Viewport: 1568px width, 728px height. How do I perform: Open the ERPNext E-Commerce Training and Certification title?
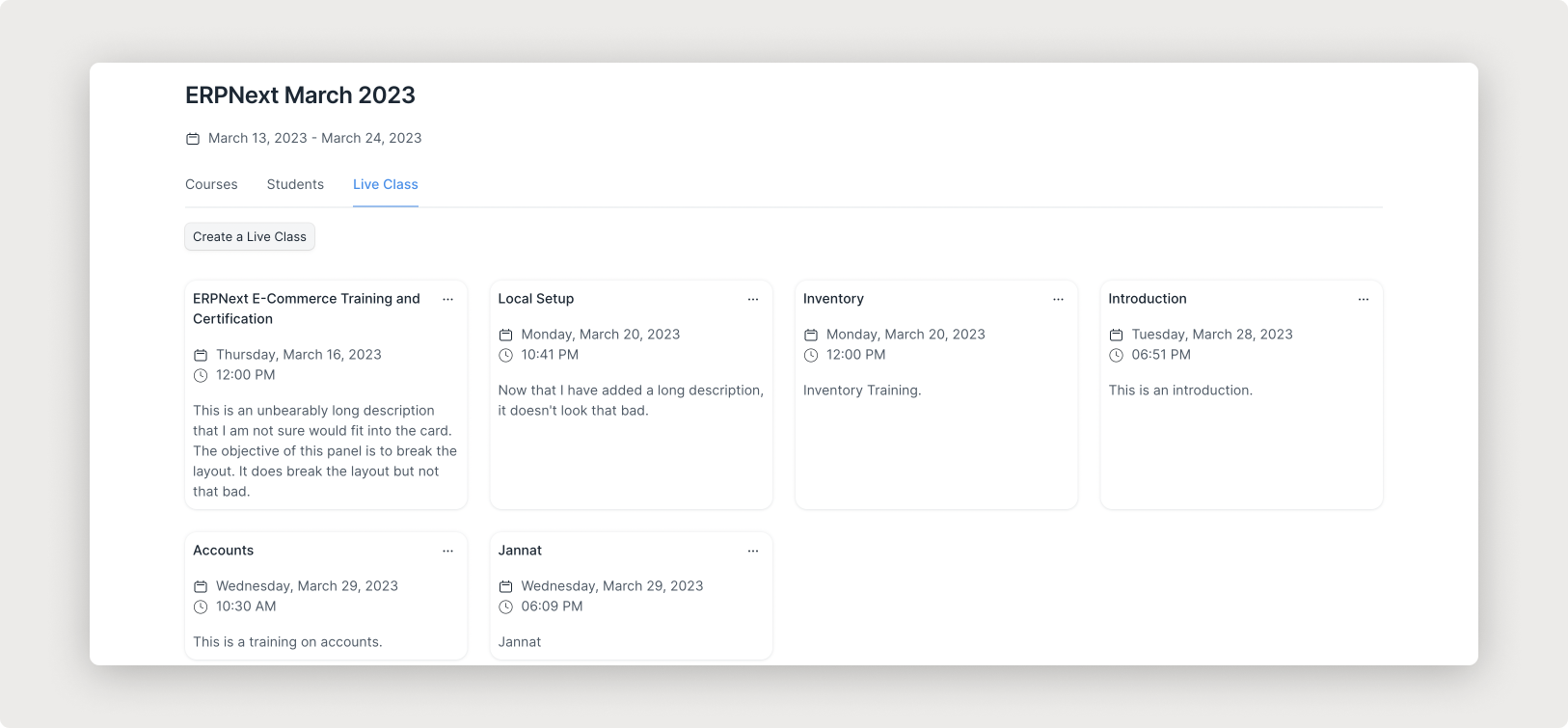(307, 309)
